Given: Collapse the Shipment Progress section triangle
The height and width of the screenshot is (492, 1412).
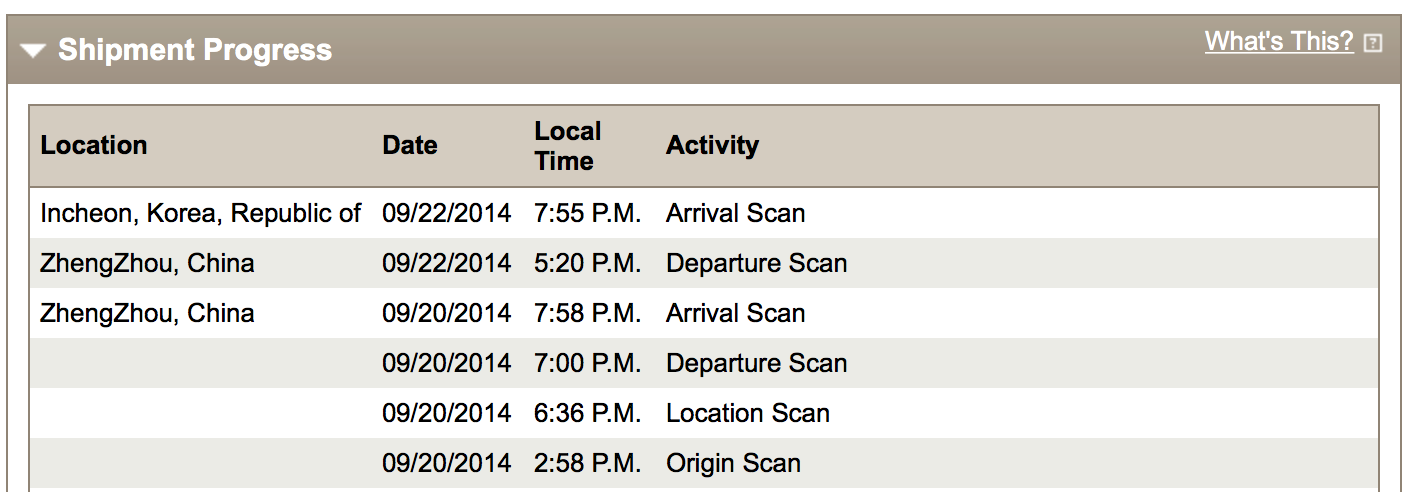Looking at the screenshot, I should (33, 50).
